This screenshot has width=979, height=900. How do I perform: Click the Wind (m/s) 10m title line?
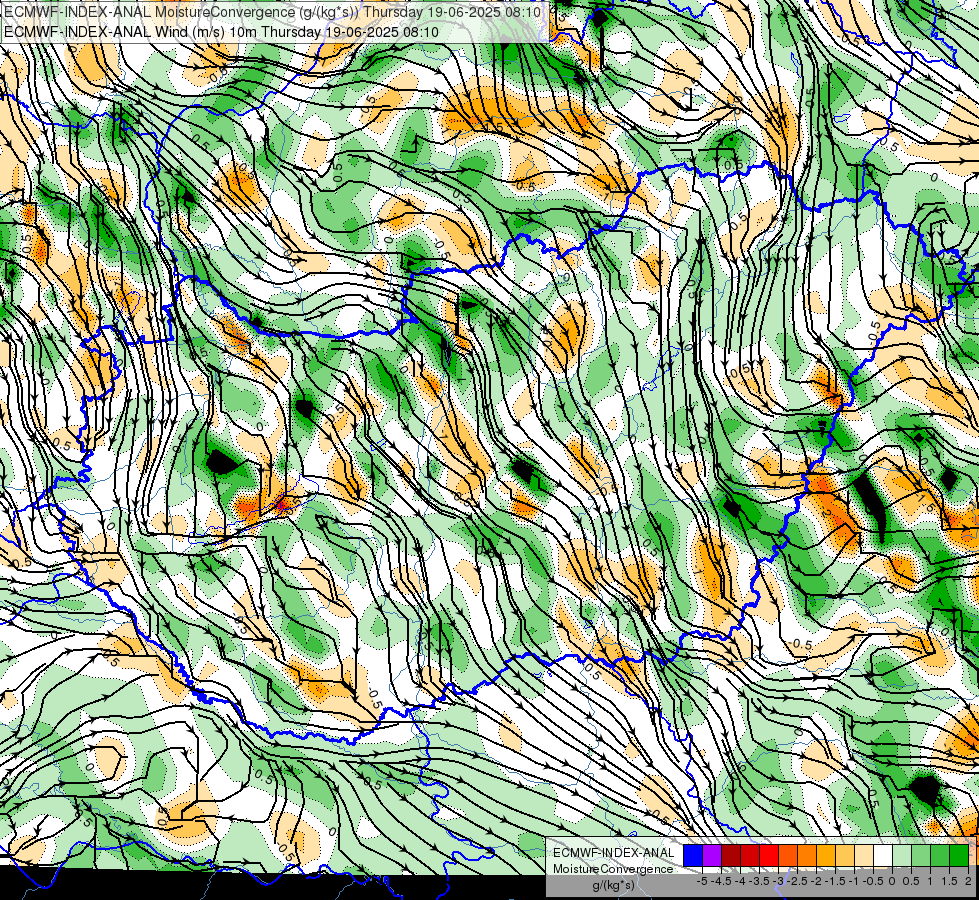(x=222, y=32)
